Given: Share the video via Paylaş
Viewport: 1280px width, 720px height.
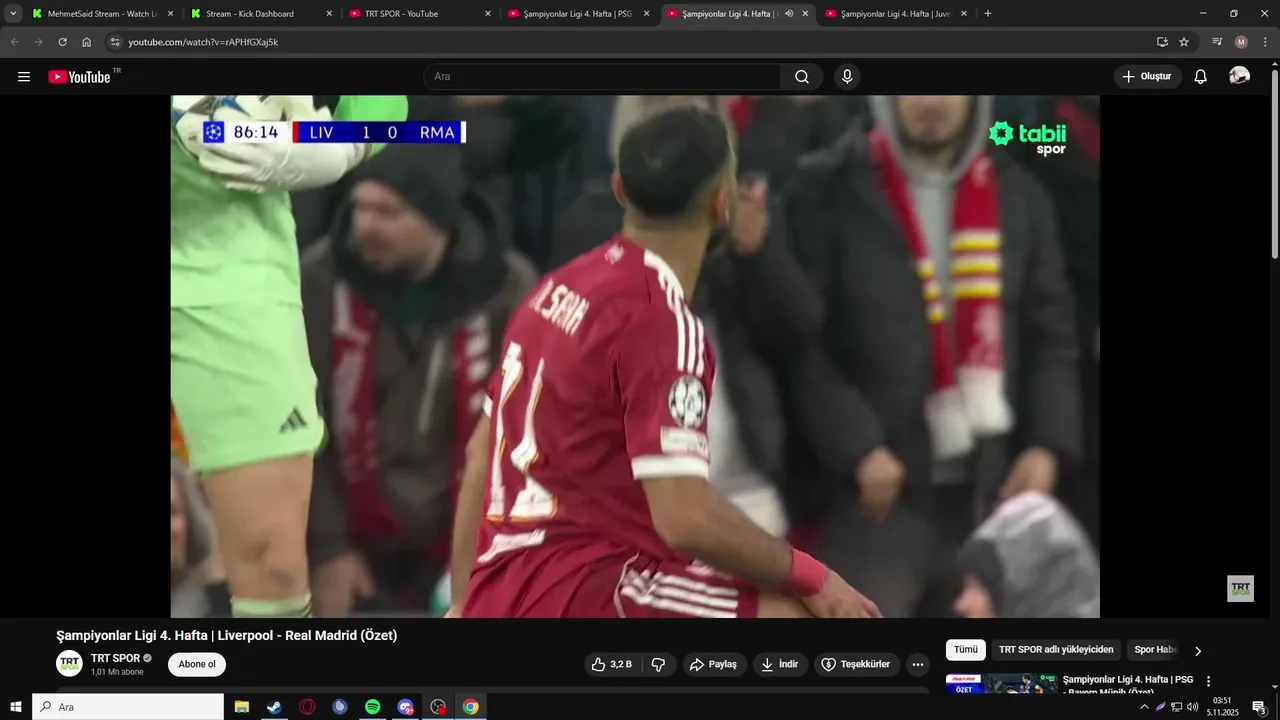Looking at the screenshot, I should click(714, 664).
